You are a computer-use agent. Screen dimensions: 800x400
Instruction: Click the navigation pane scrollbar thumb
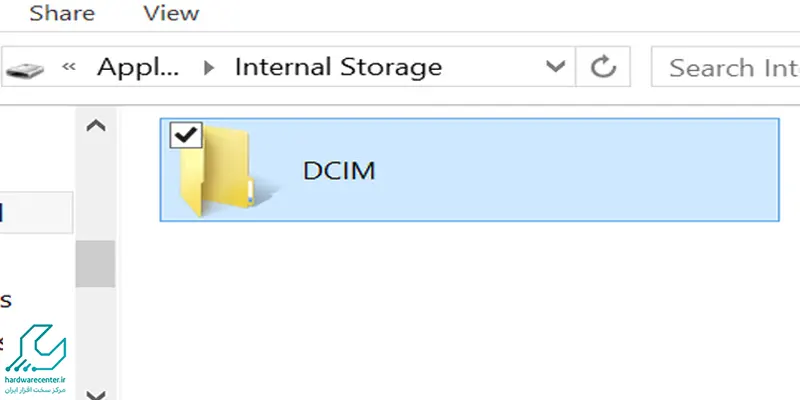tap(95, 264)
